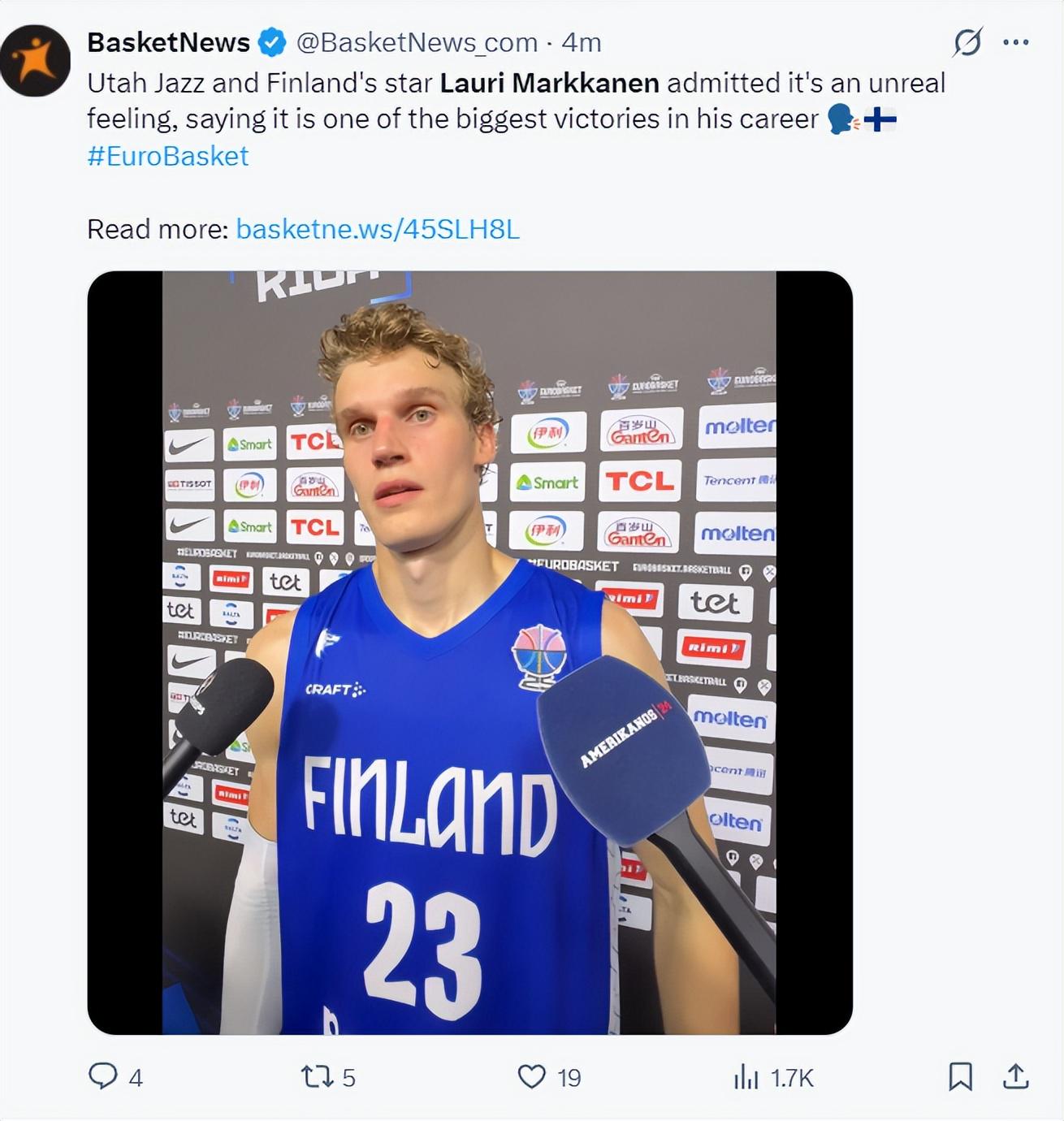Image resolution: width=1064 pixels, height=1121 pixels.
Task: Open the #EuroBasket hashtag
Action: [167, 155]
